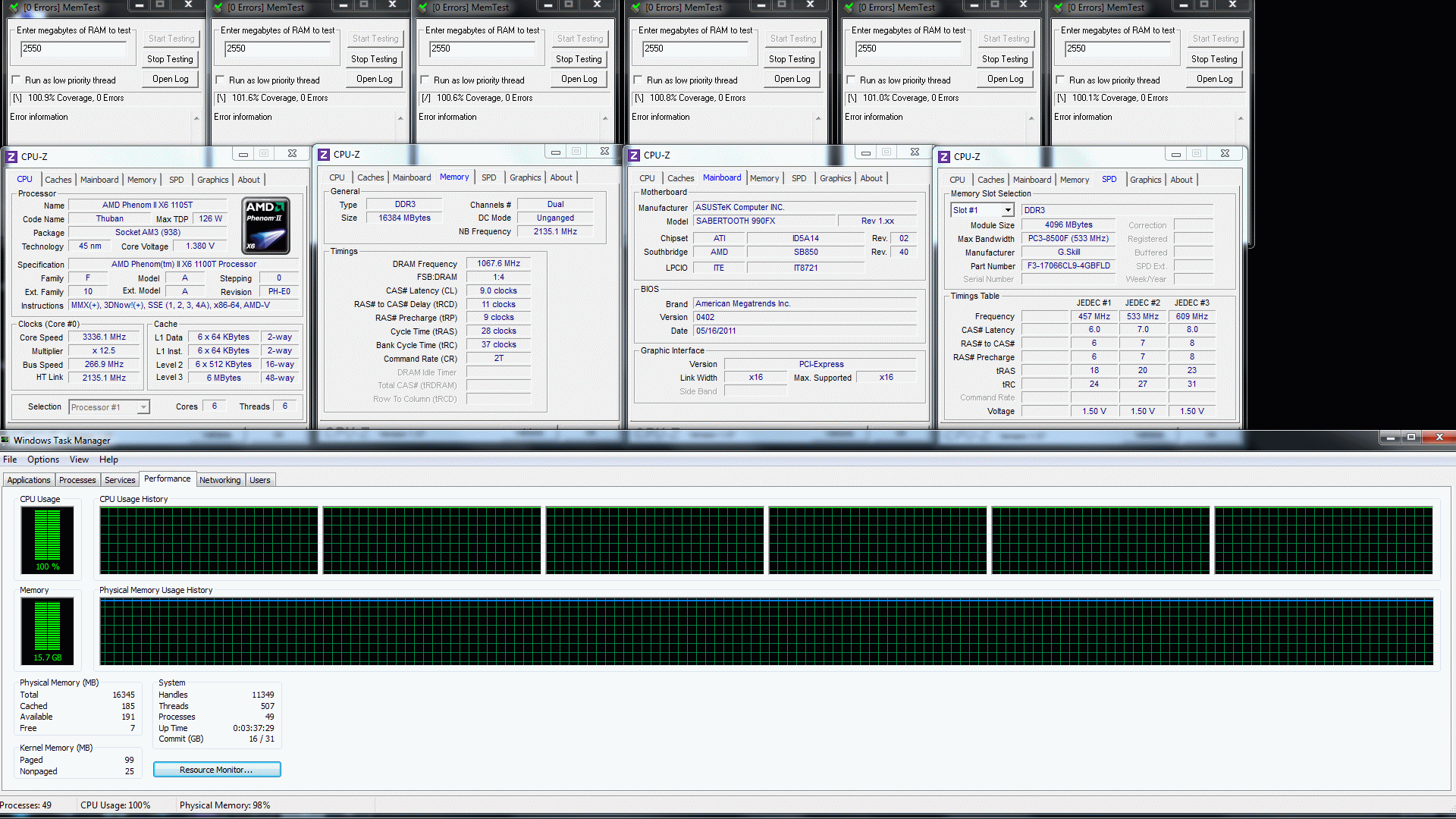
Task: Click the motherboard Model value SABERTOOTH 990FX
Action: 765,221
